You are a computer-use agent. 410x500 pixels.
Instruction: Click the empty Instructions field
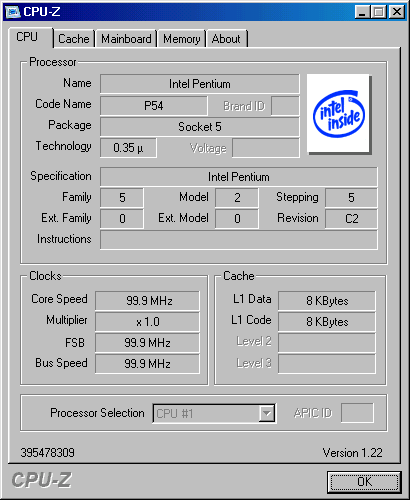[x=239, y=240]
